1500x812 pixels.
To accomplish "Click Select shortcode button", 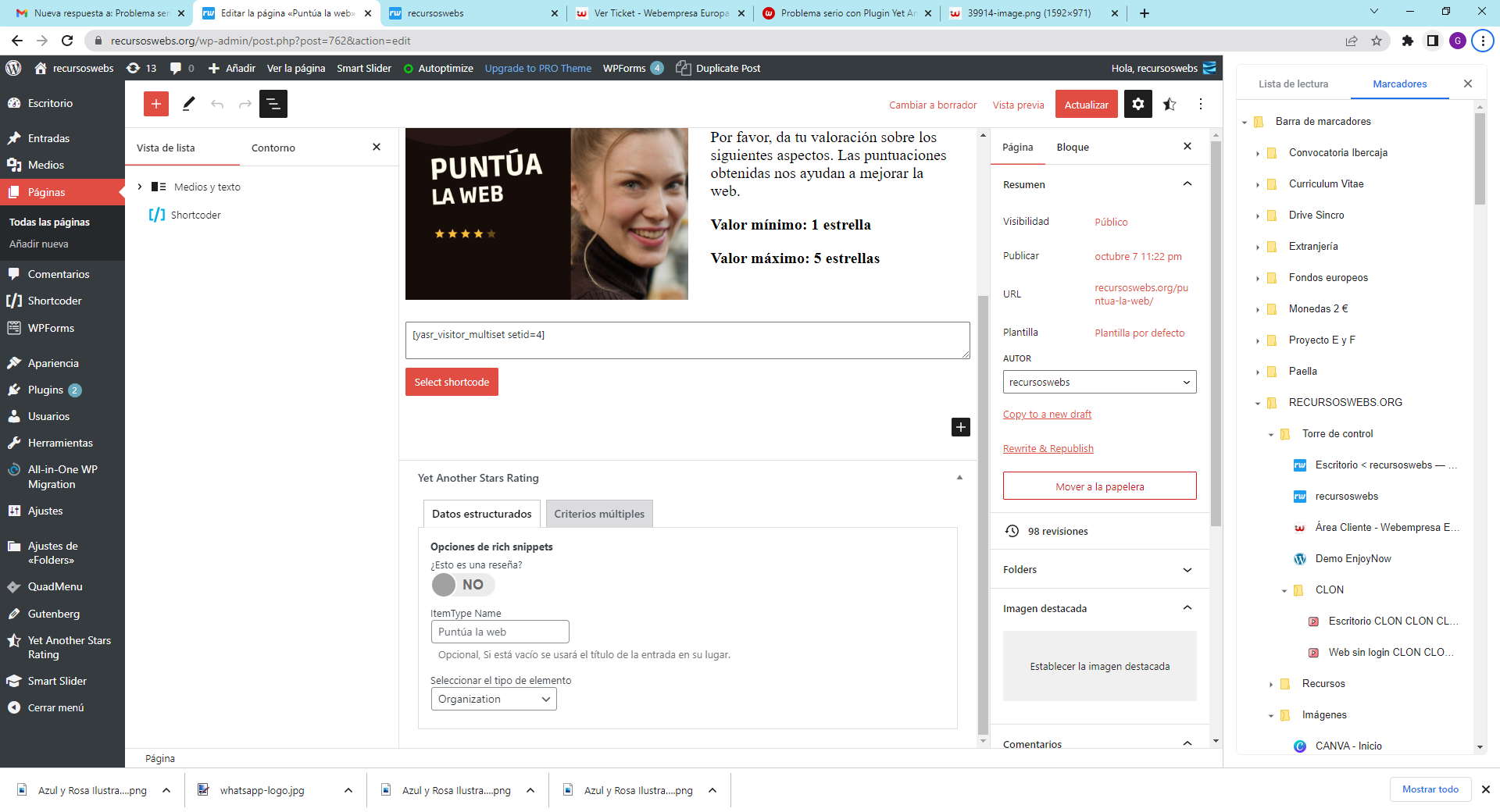I will (452, 382).
